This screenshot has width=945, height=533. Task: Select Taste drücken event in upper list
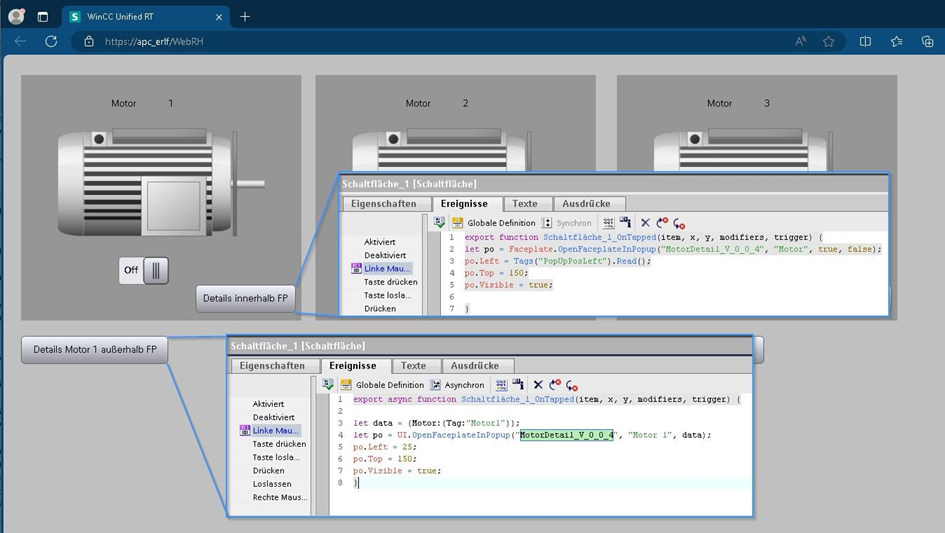(390, 282)
